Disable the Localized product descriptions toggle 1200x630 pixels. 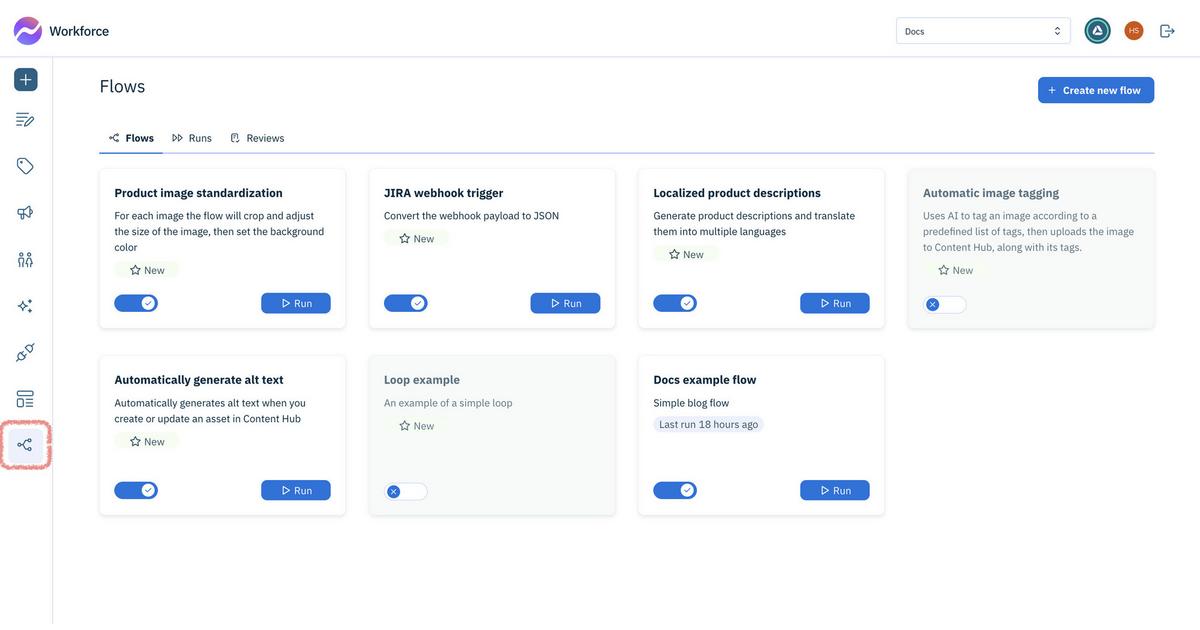pos(675,303)
